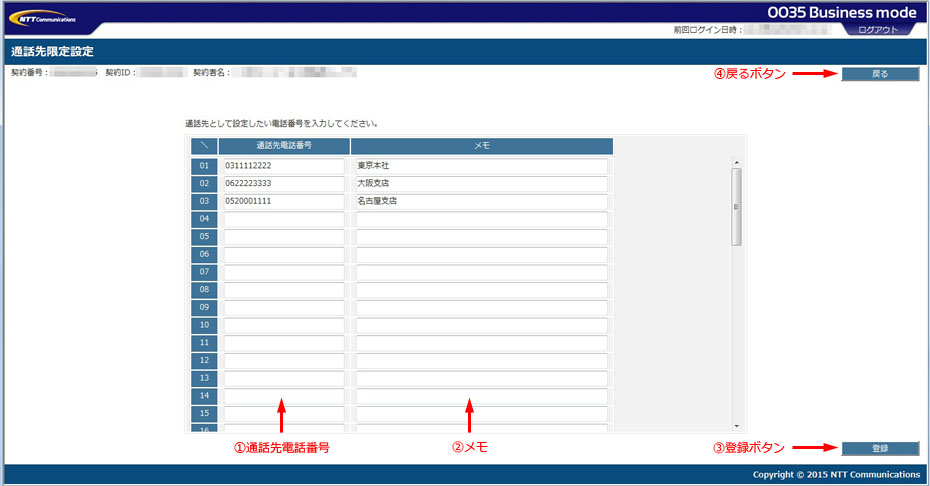The width and height of the screenshot is (930, 486).
Task: Click the 通話先電話番号 column header
Action: pos(284,146)
